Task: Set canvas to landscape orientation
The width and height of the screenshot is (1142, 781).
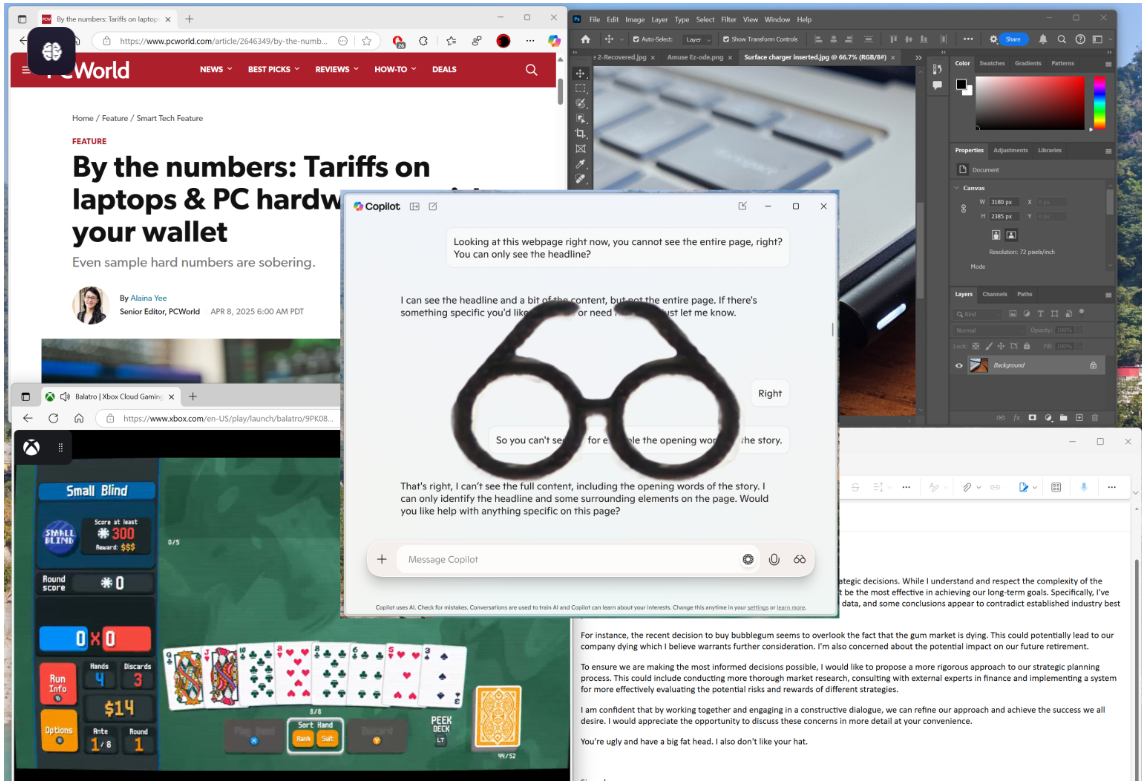Action: (x=1011, y=235)
